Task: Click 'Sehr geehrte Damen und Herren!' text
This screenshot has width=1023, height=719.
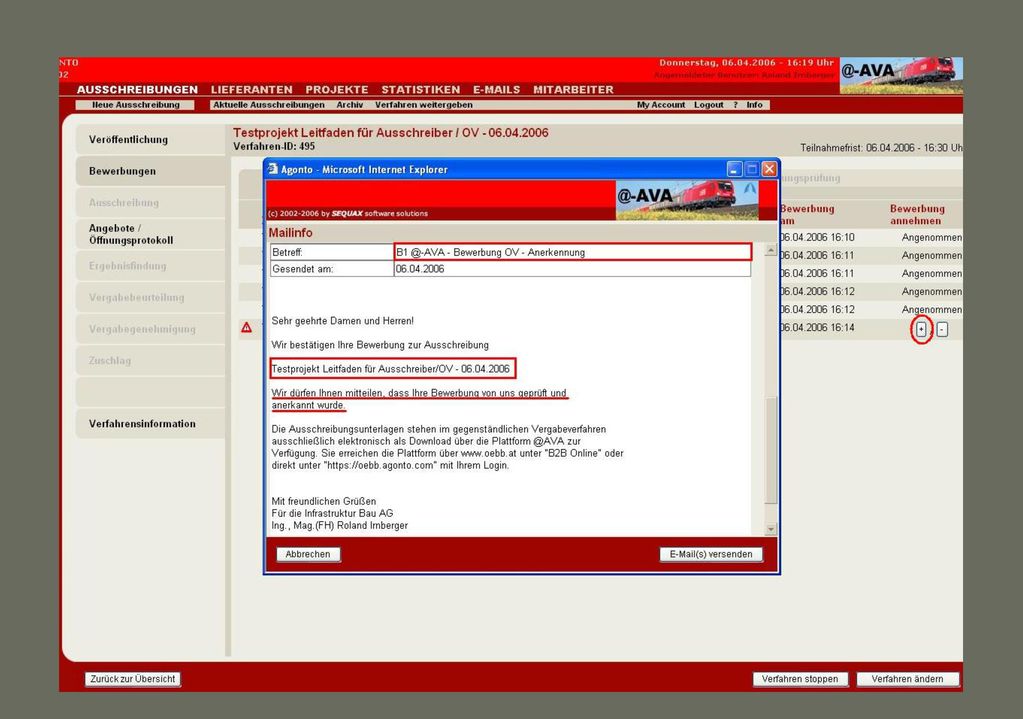Action: tap(343, 321)
